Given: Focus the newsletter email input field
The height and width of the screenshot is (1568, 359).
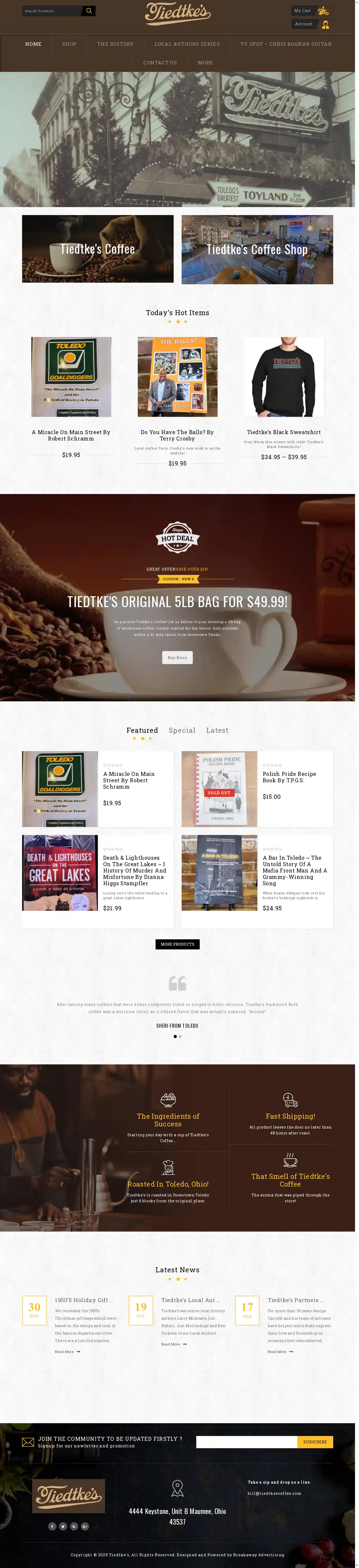Looking at the screenshot, I should (x=247, y=1442).
